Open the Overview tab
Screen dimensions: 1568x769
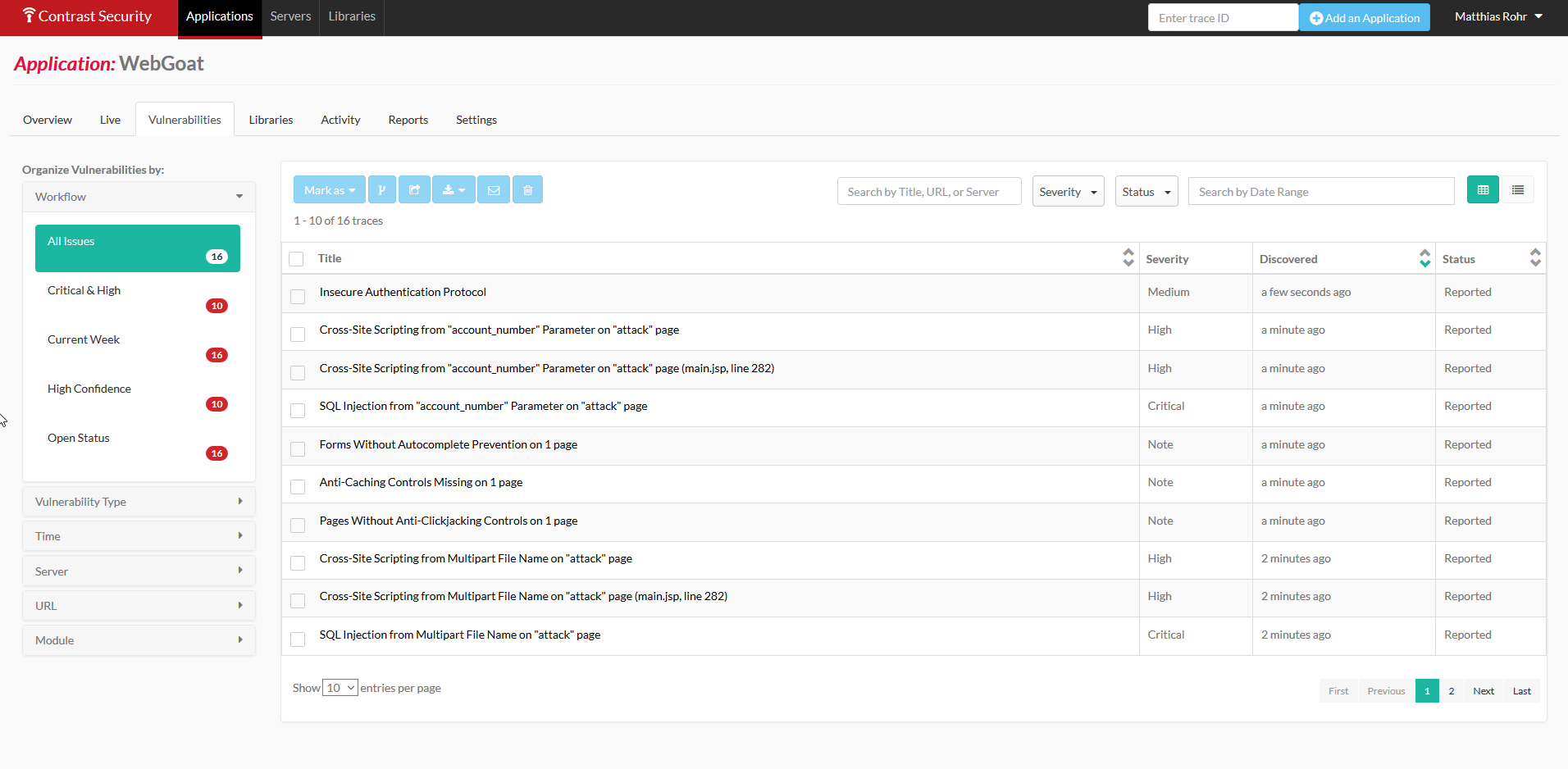coord(48,120)
